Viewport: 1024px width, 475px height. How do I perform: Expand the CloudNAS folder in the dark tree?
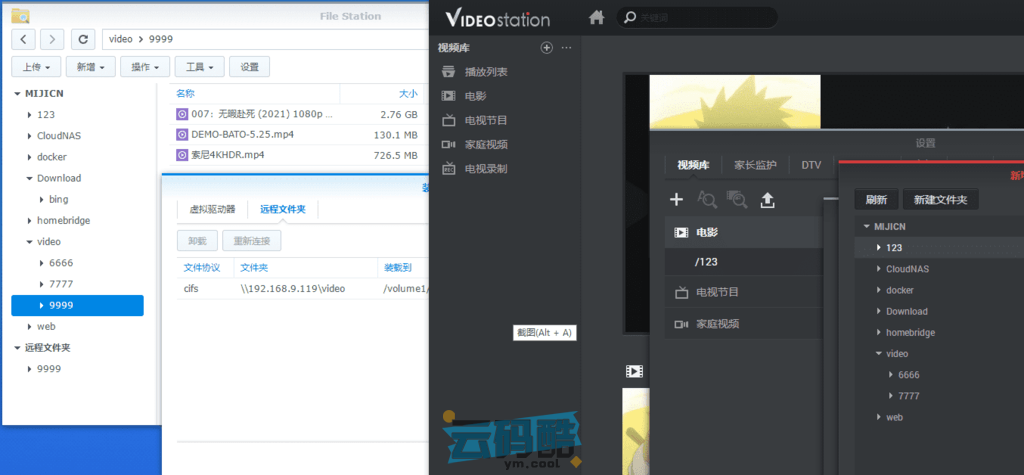877,269
